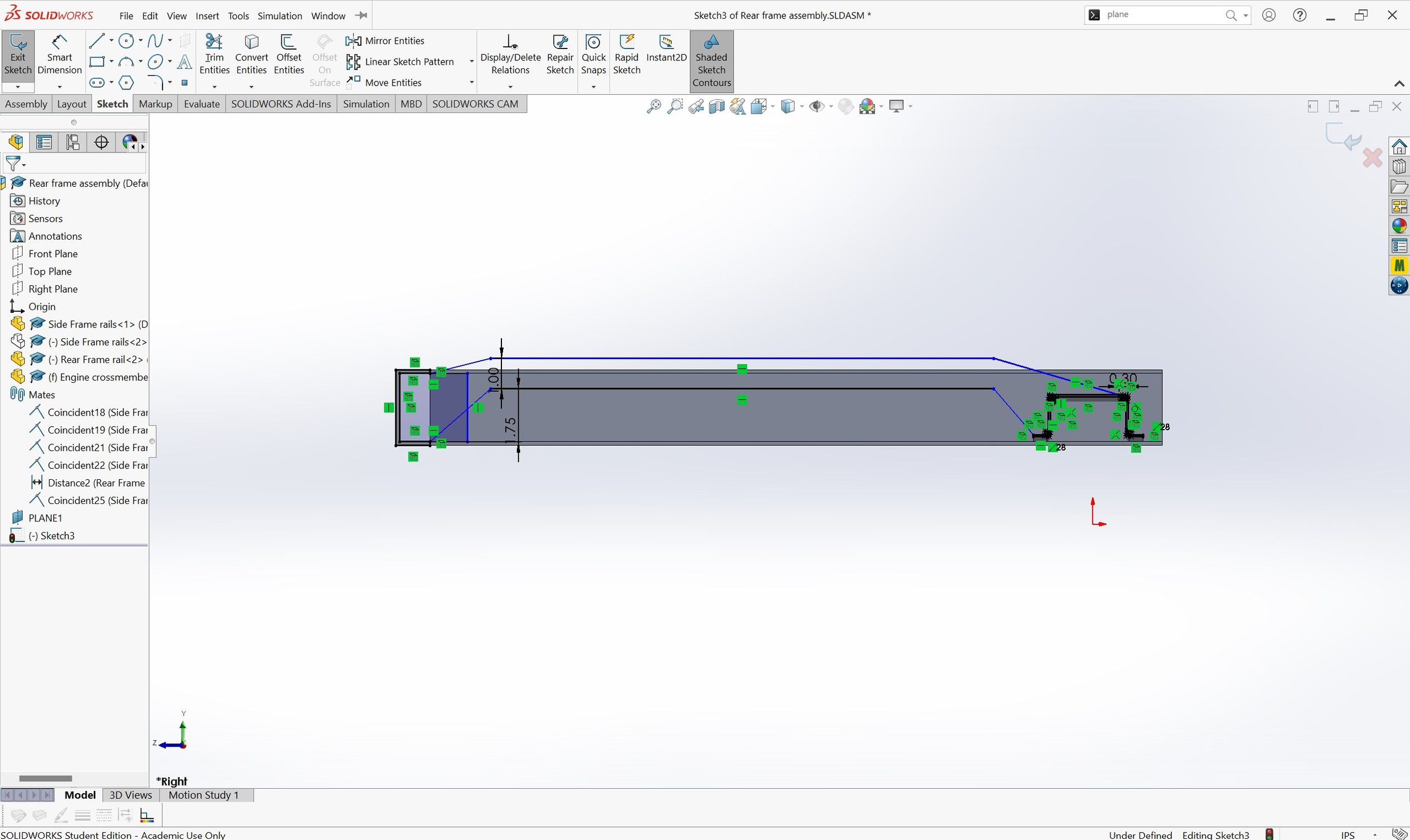Open the ConfigurationManager tab icon
Image resolution: width=1410 pixels, height=840 pixels.
pyautogui.click(x=73, y=142)
